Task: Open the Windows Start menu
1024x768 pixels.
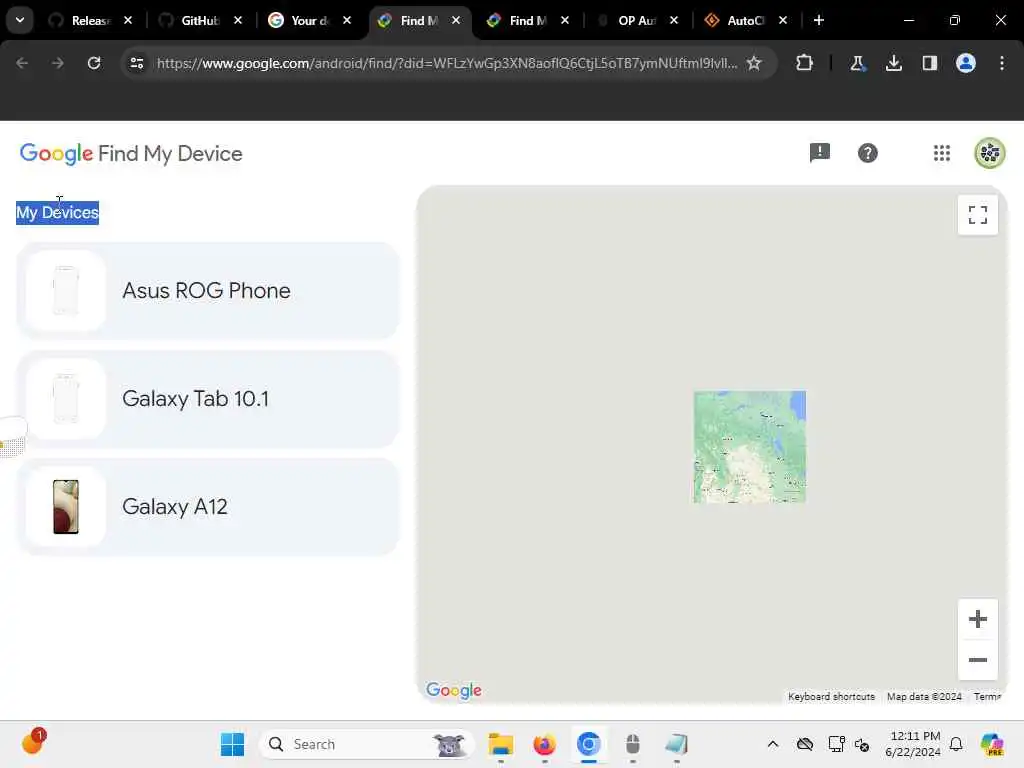Action: tap(232, 744)
